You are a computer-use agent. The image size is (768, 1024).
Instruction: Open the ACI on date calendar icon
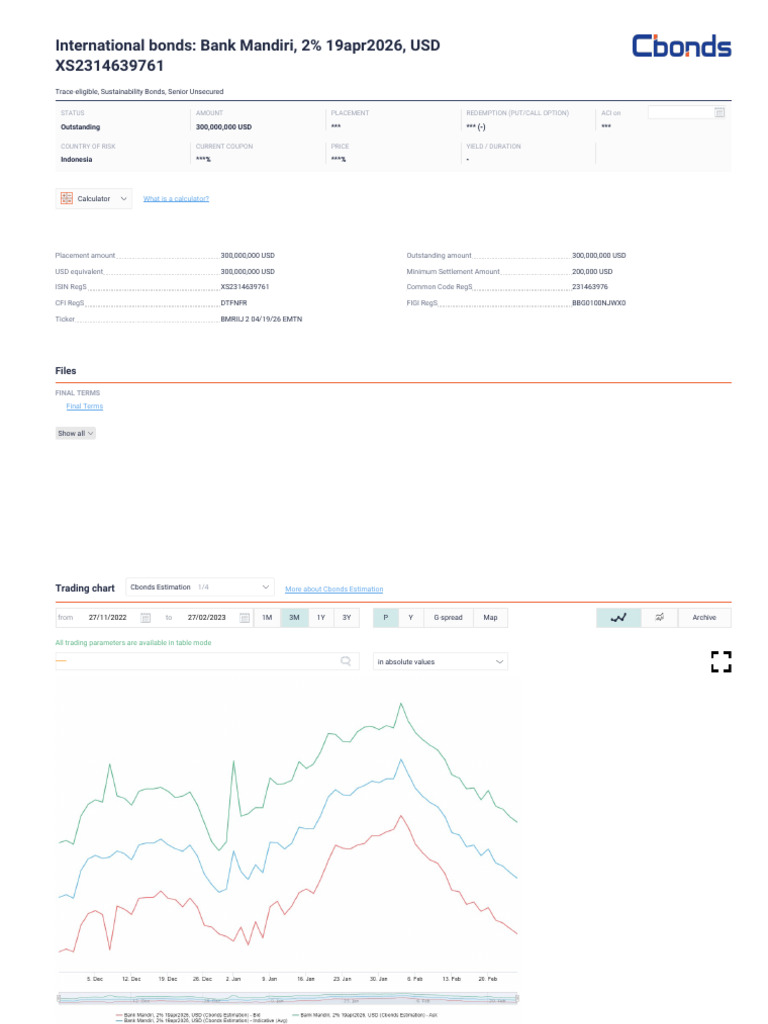(x=719, y=112)
